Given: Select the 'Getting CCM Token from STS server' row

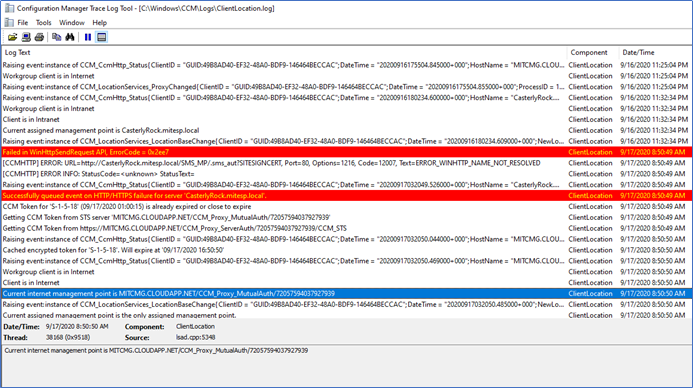Looking at the screenshot, I should (x=346, y=217).
